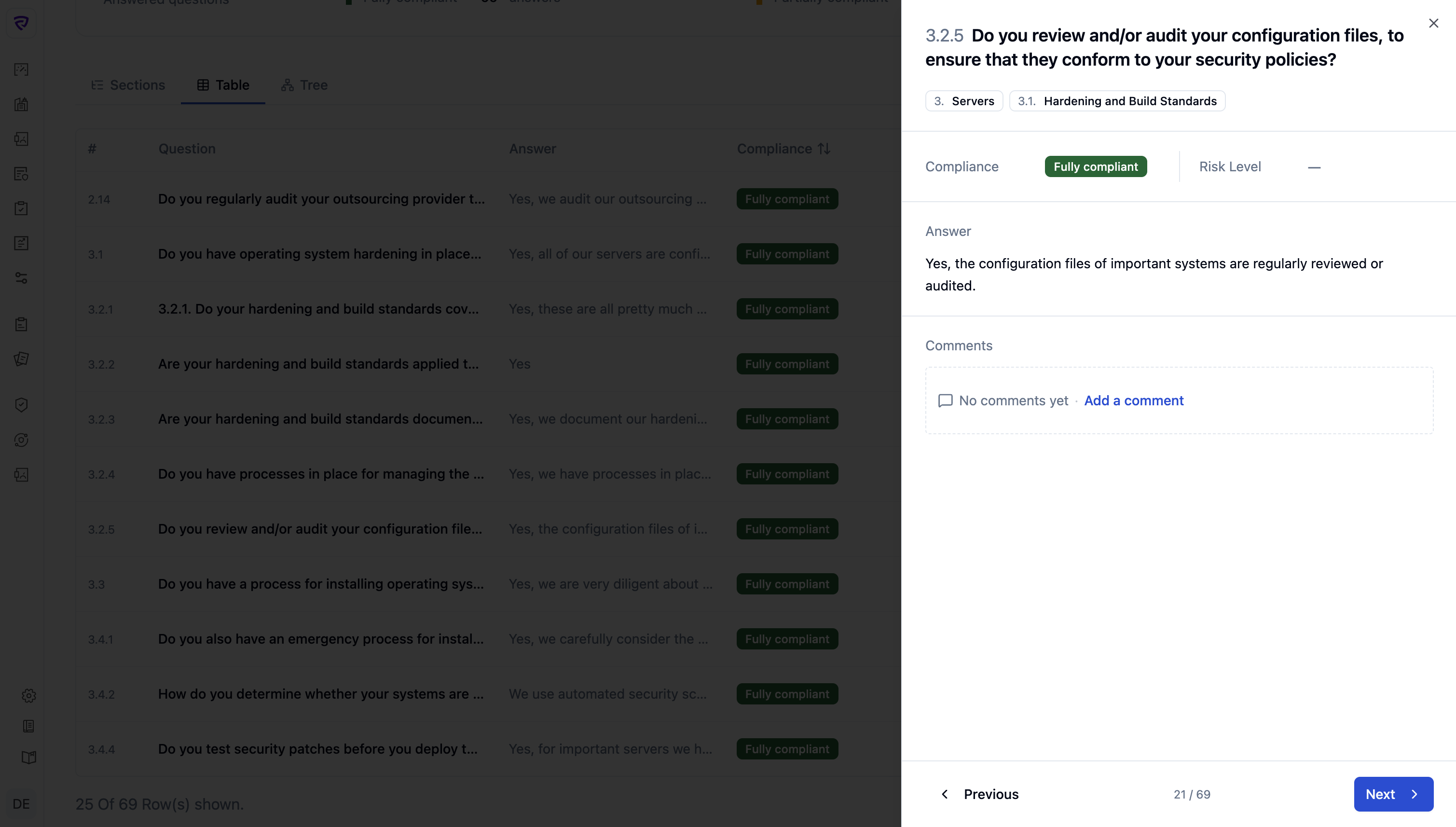1456x827 pixels.
Task: Click the Fully compliant badge in detail panel
Action: pos(1096,167)
